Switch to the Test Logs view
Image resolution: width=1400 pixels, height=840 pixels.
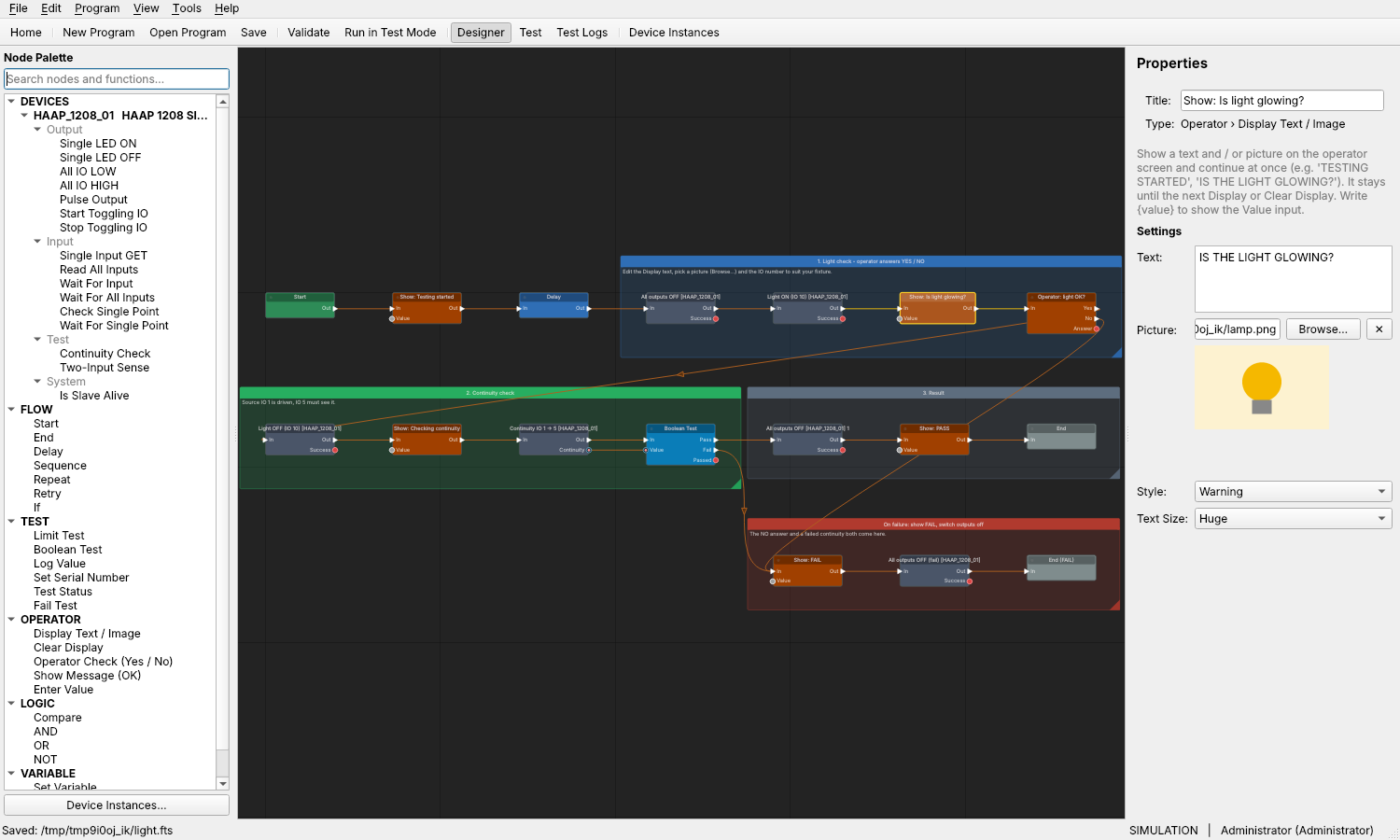[x=581, y=33]
